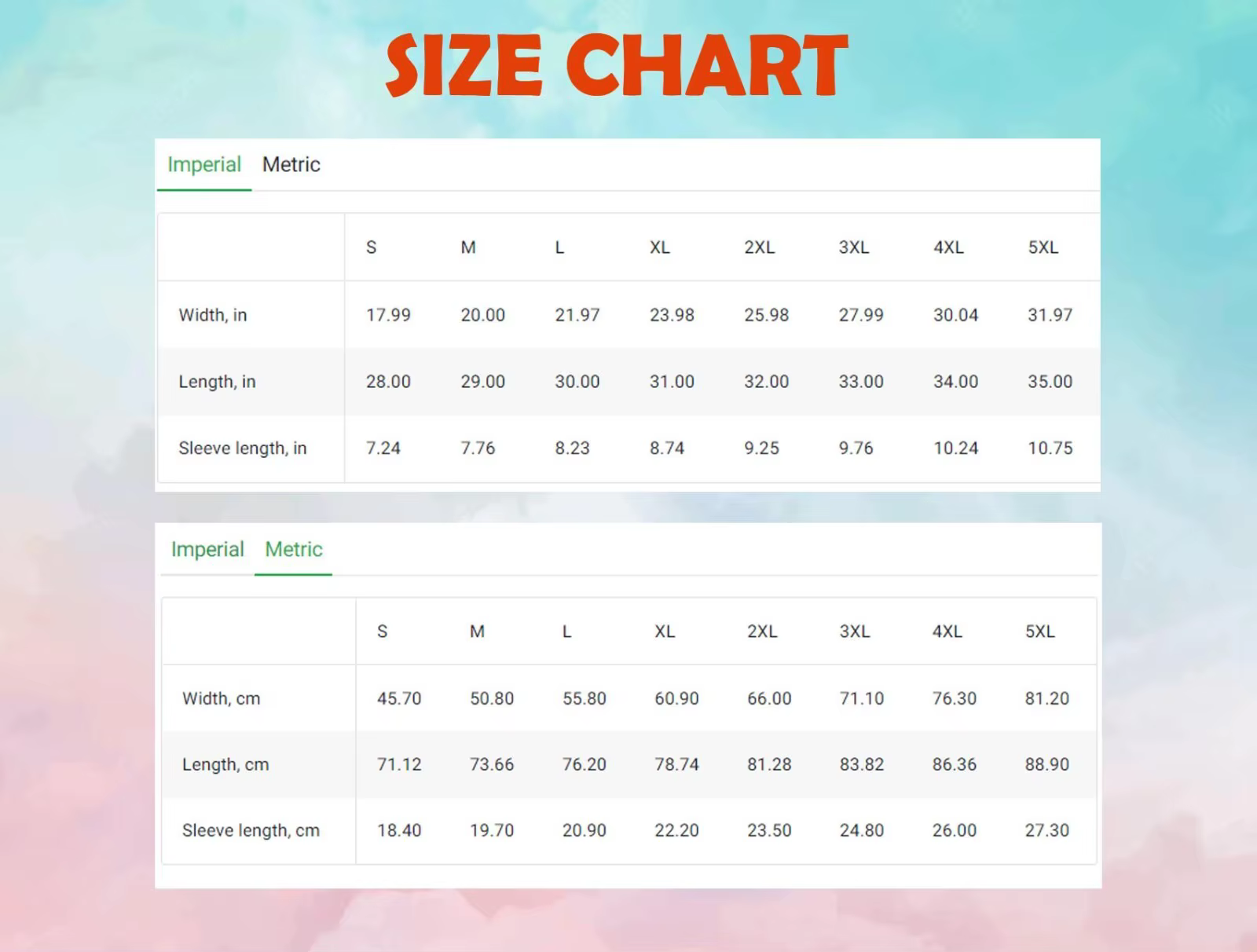
Task: Click the 'Length, in' row label
Action: 217,382
